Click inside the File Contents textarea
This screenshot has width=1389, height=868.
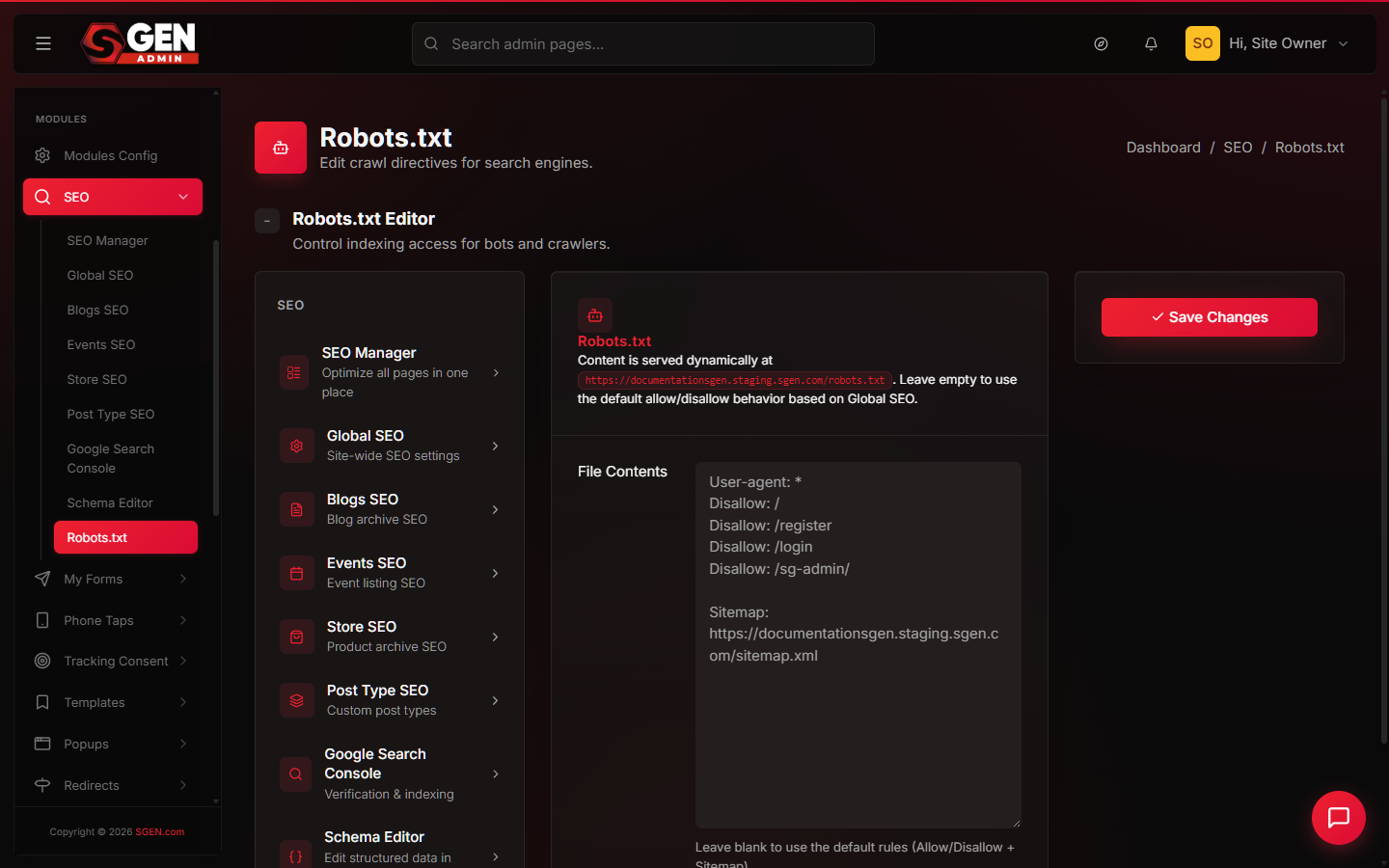[858, 645]
